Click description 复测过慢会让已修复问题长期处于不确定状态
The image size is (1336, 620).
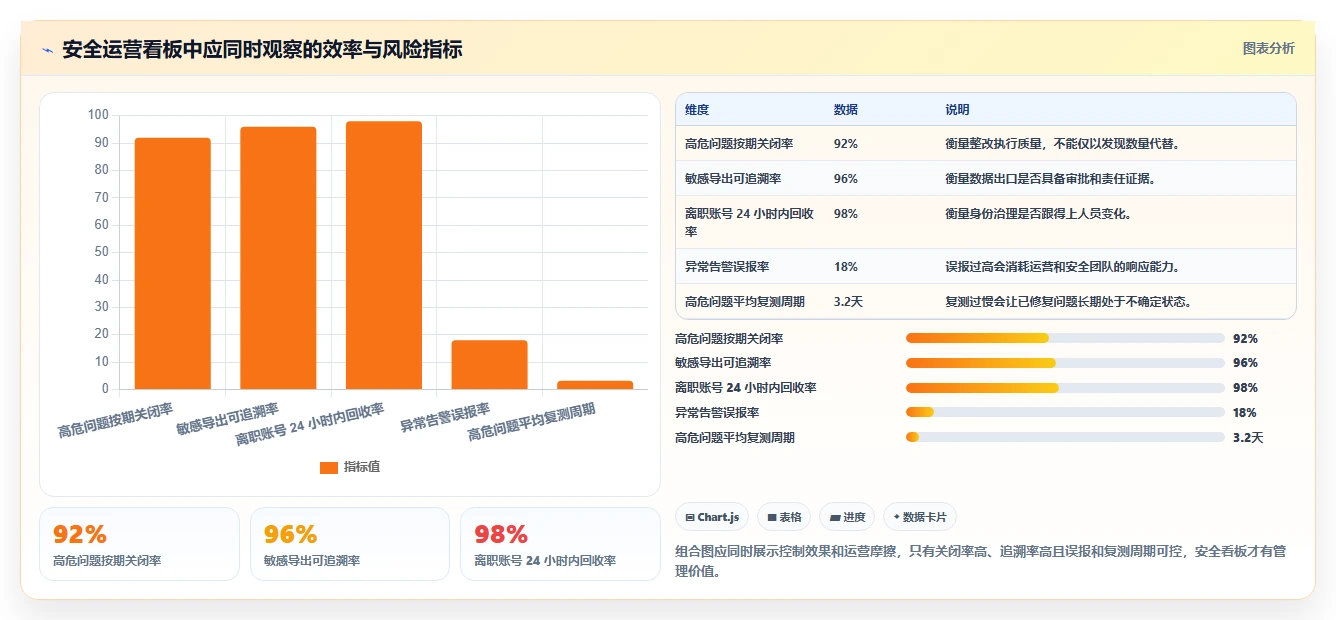1071,301
